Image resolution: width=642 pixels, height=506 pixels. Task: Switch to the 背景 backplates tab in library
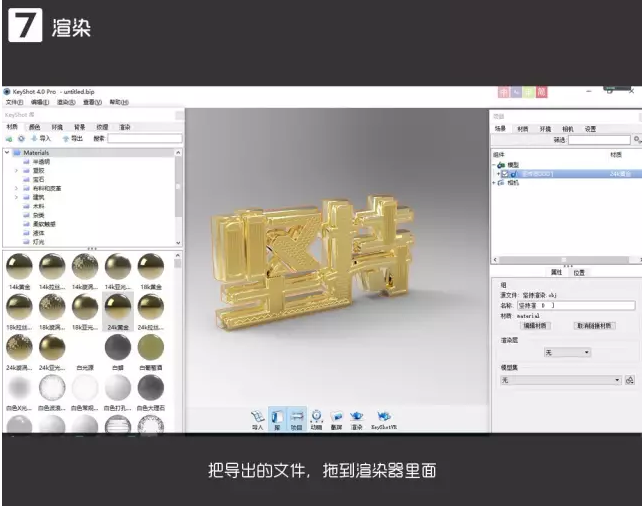point(80,127)
